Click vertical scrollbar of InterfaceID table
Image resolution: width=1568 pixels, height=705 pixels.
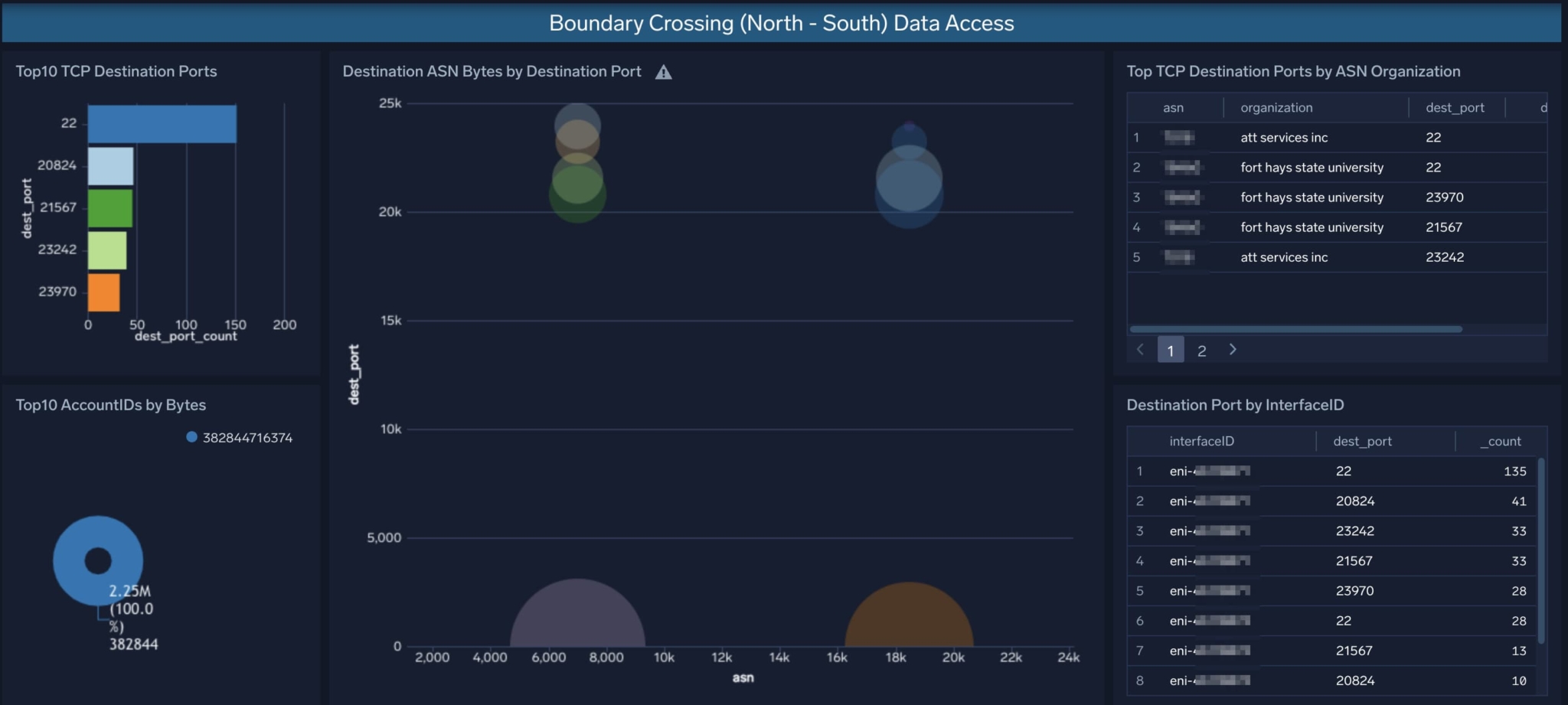coord(1541,550)
